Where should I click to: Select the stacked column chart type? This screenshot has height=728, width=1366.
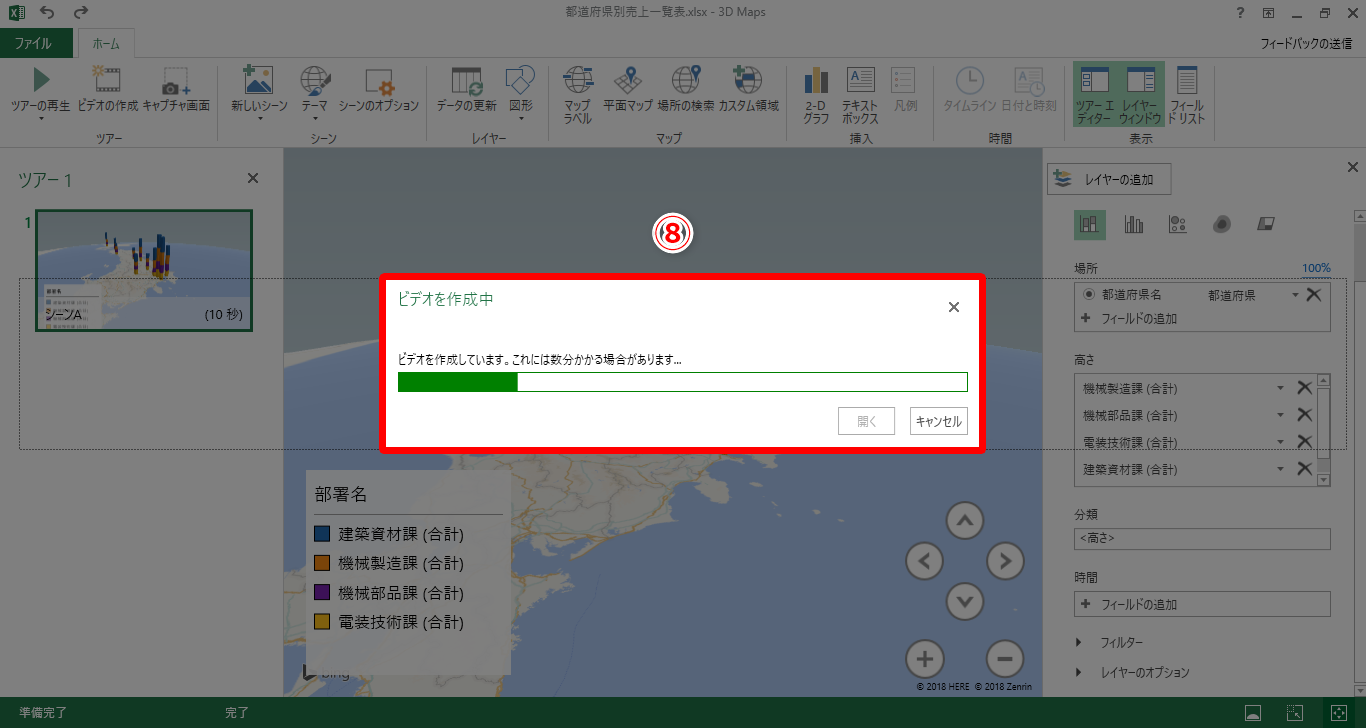1090,225
